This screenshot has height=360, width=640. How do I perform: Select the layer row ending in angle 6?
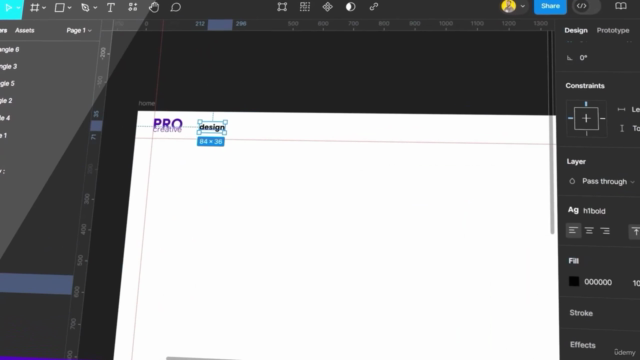(9, 49)
